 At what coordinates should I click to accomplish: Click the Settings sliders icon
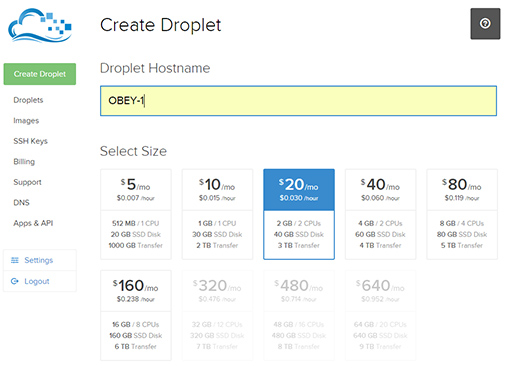15,260
